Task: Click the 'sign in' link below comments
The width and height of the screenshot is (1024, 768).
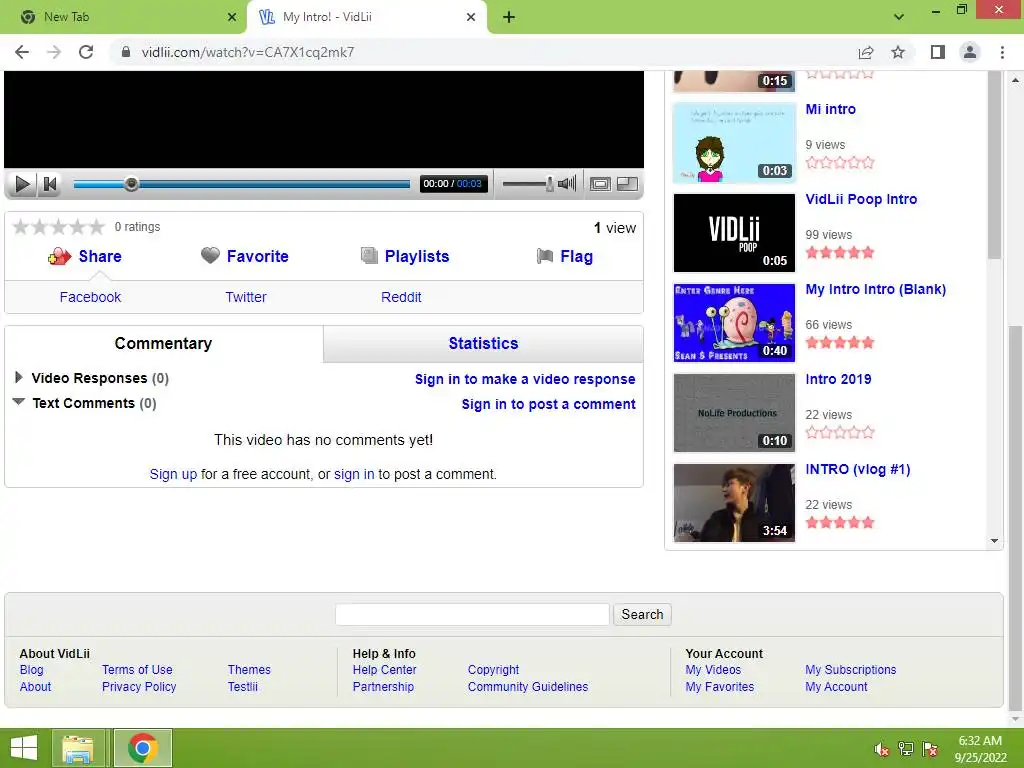Action: click(x=354, y=474)
